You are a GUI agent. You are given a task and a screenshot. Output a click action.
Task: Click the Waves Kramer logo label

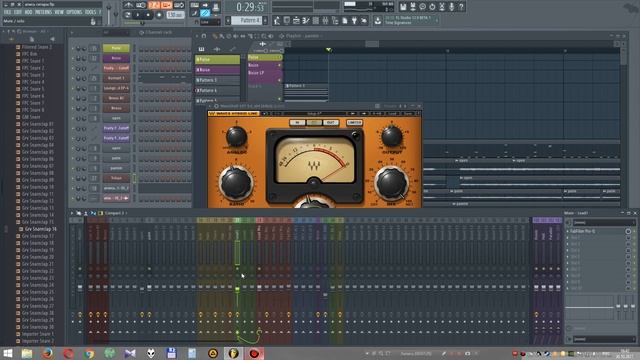click(x=233, y=113)
